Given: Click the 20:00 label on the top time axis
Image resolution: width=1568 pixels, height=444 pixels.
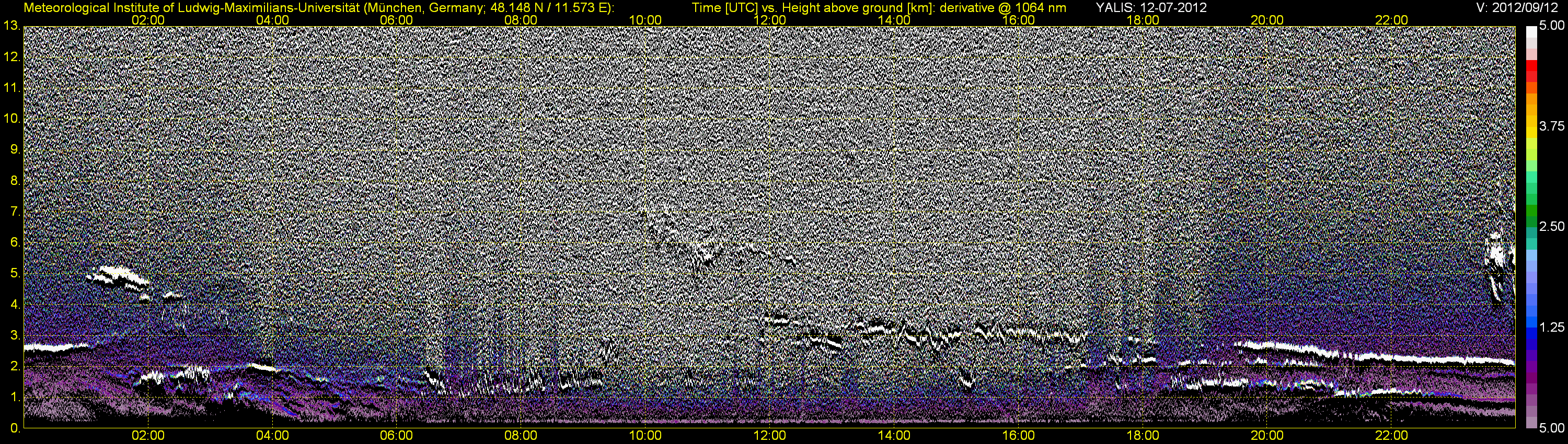Looking at the screenshot, I should coord(1267,20).
